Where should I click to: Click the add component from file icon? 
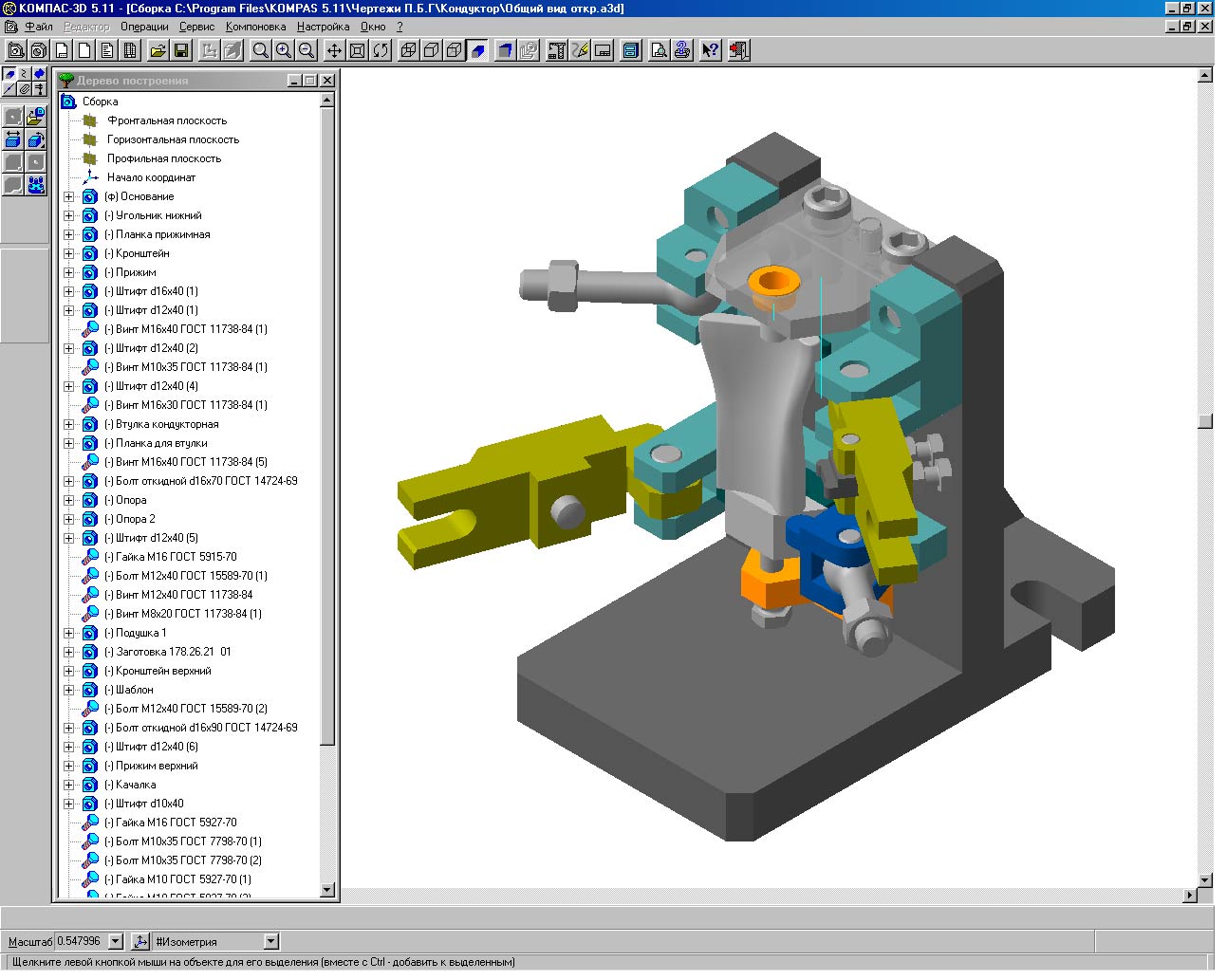pyautogui.click(x=36, y=117)
